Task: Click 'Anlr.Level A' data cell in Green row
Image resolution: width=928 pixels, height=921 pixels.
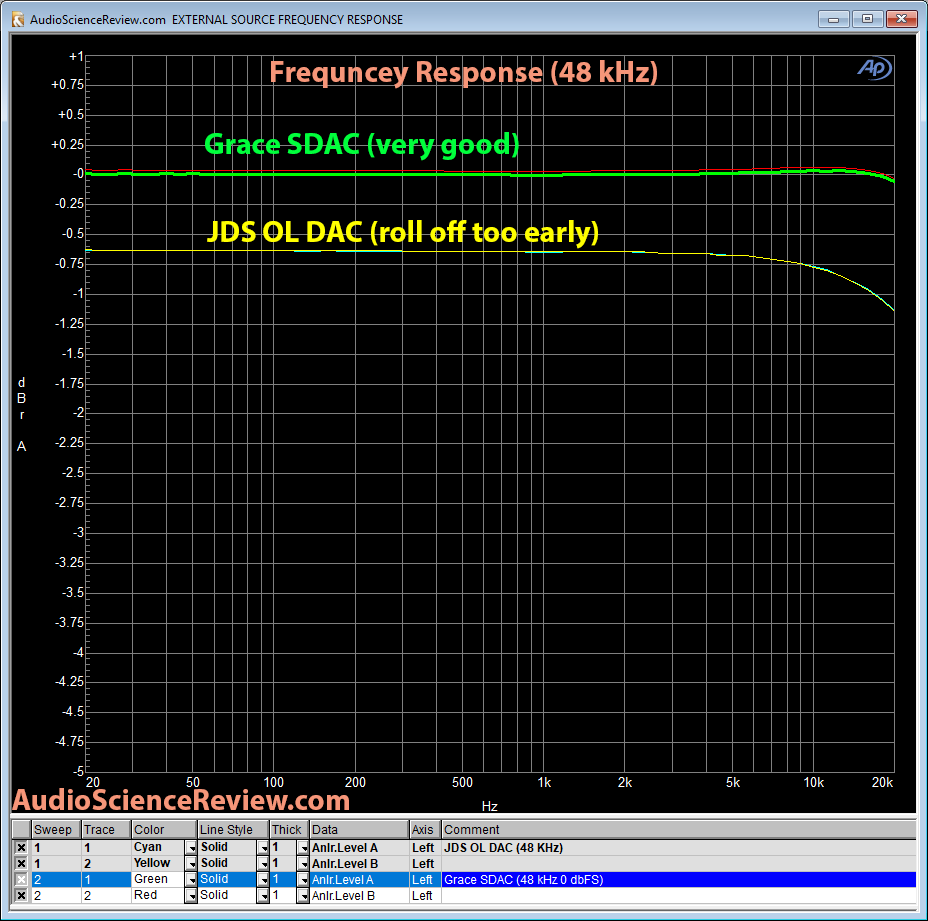Action: [x=359, y=880]
